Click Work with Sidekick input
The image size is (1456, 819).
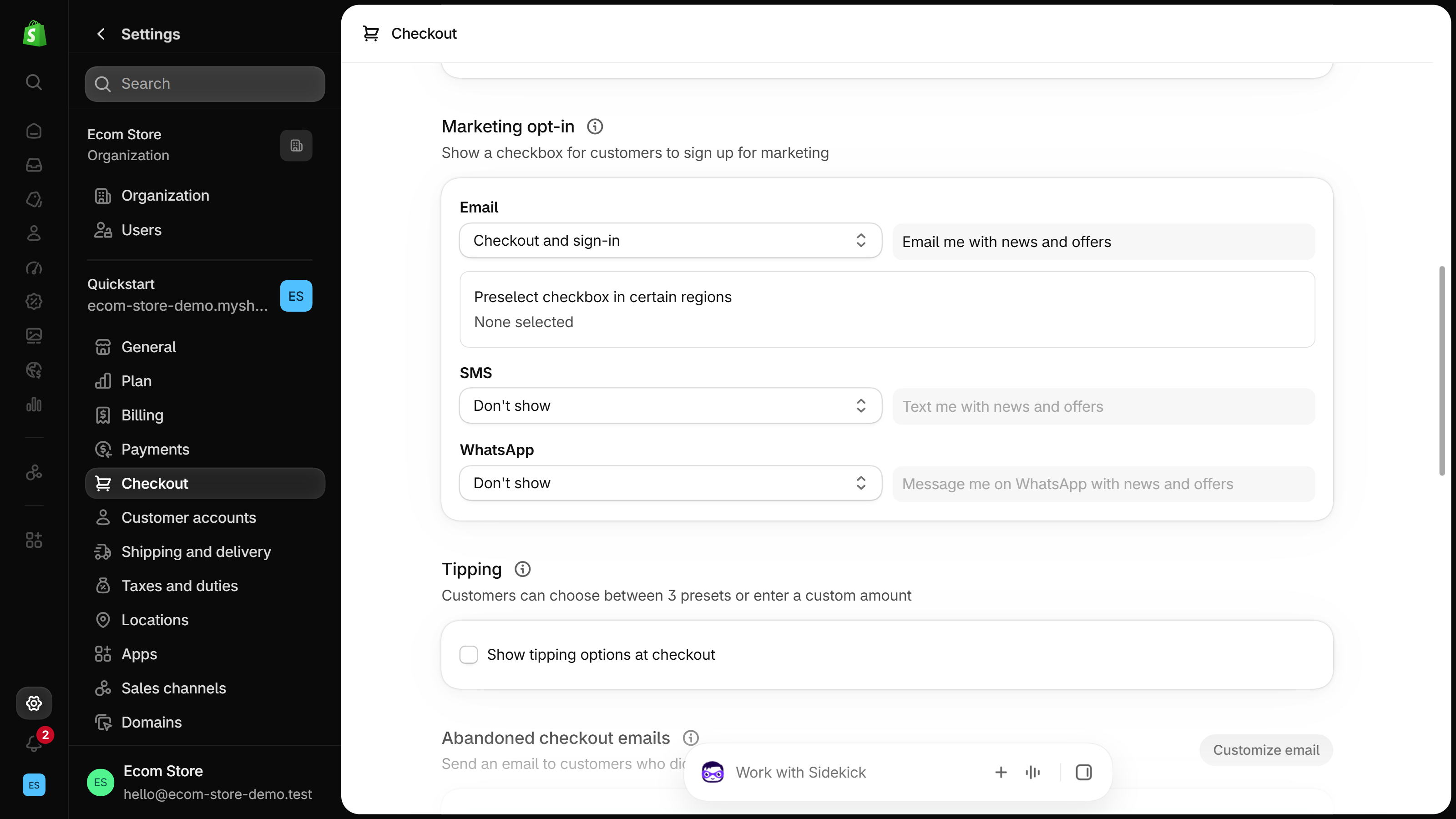click(800, 773)
